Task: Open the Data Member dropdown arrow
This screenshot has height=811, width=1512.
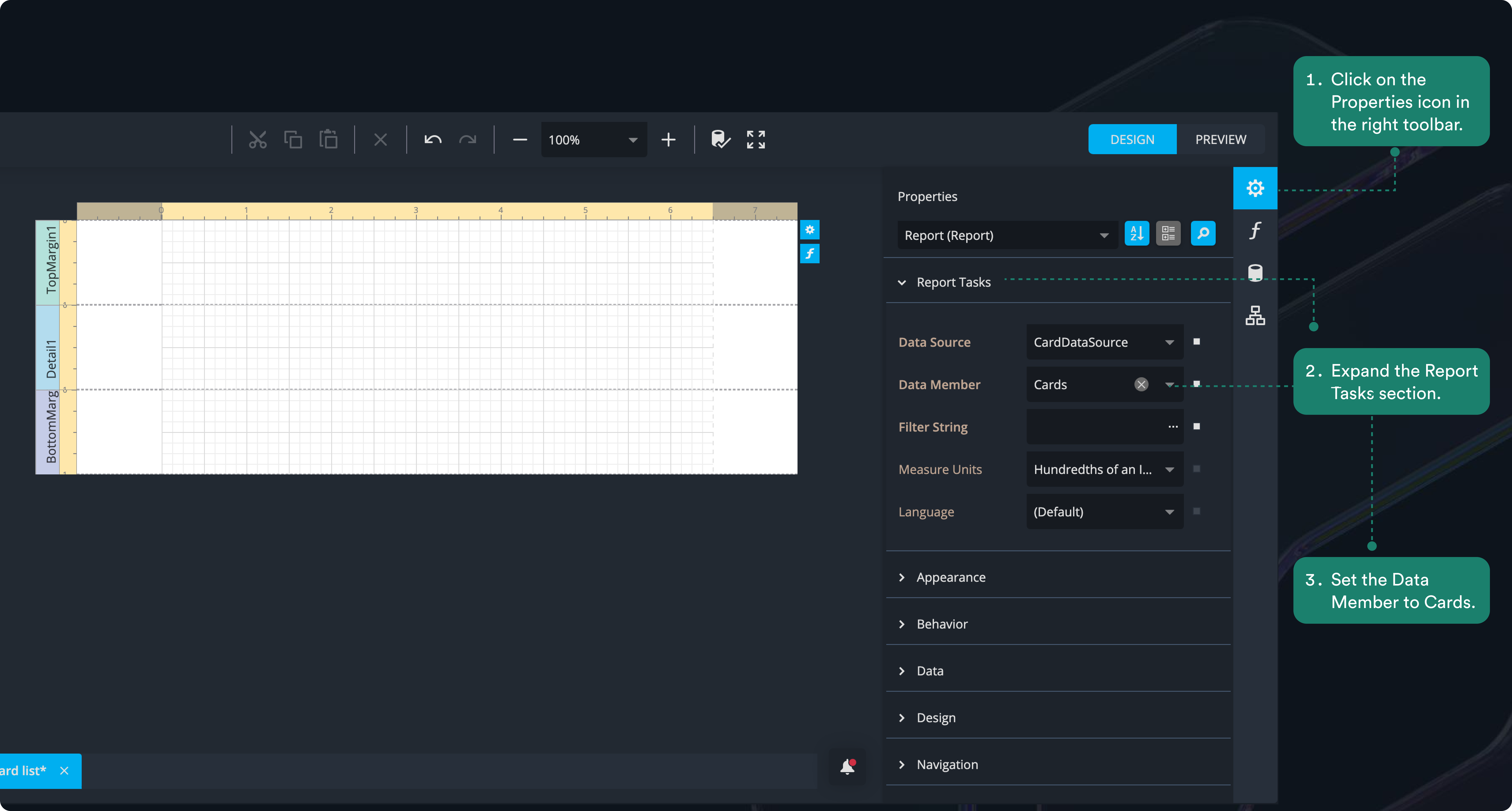Action: click(1169, 385)
